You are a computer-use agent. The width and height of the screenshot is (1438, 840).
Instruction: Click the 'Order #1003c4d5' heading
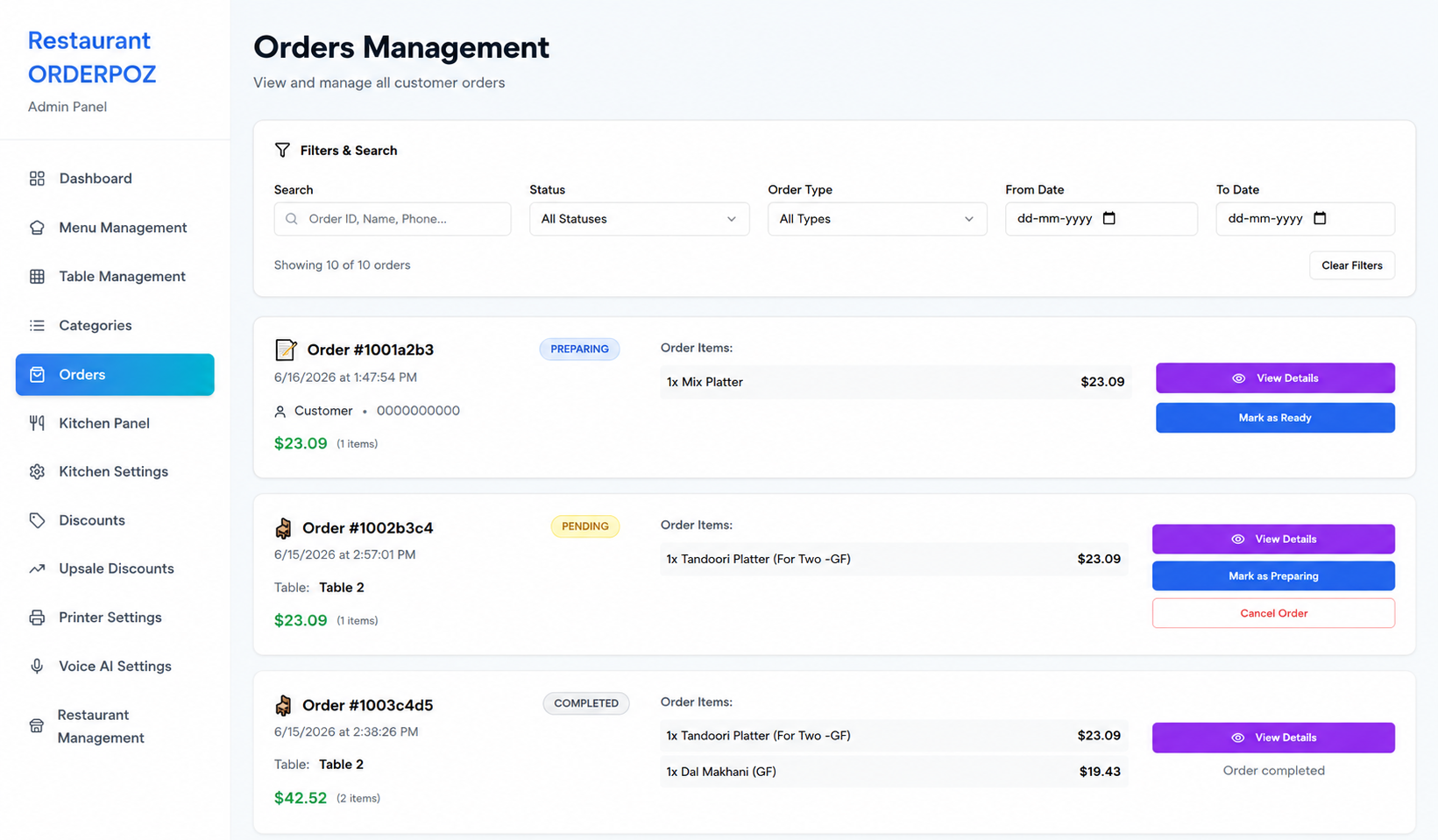[367, 705]
